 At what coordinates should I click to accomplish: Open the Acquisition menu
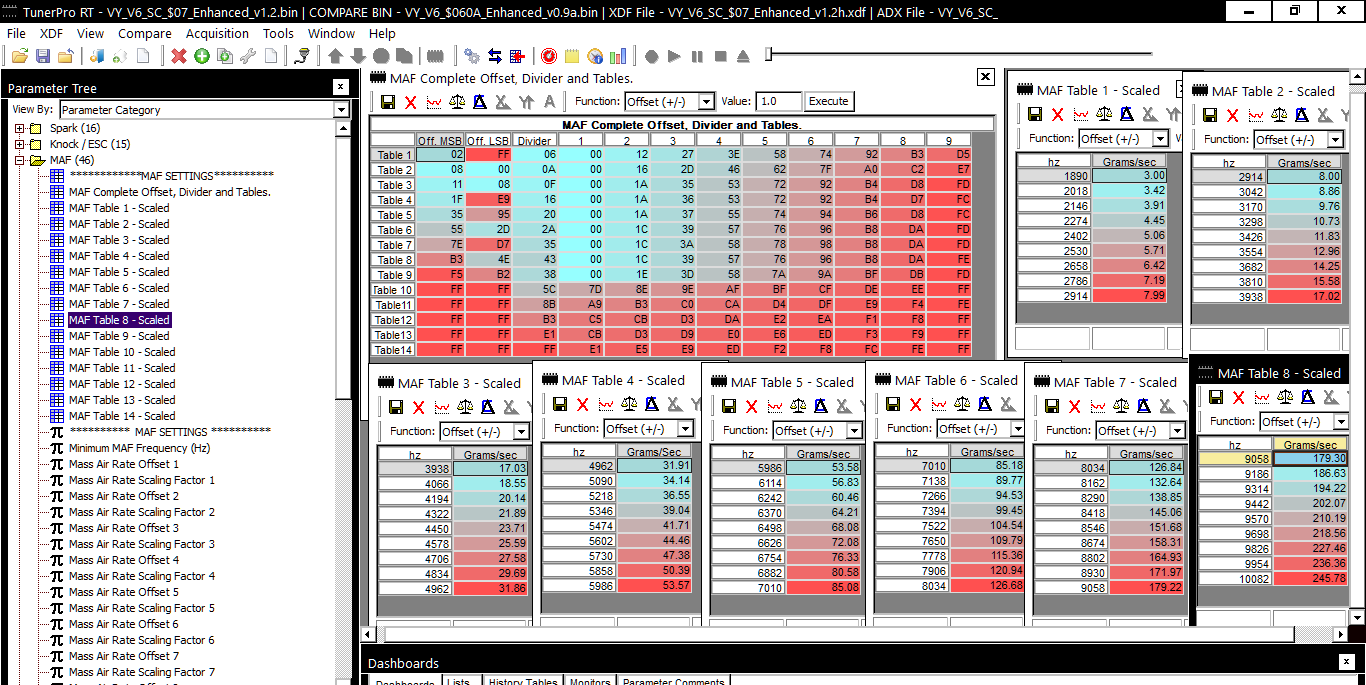point(217,33)
